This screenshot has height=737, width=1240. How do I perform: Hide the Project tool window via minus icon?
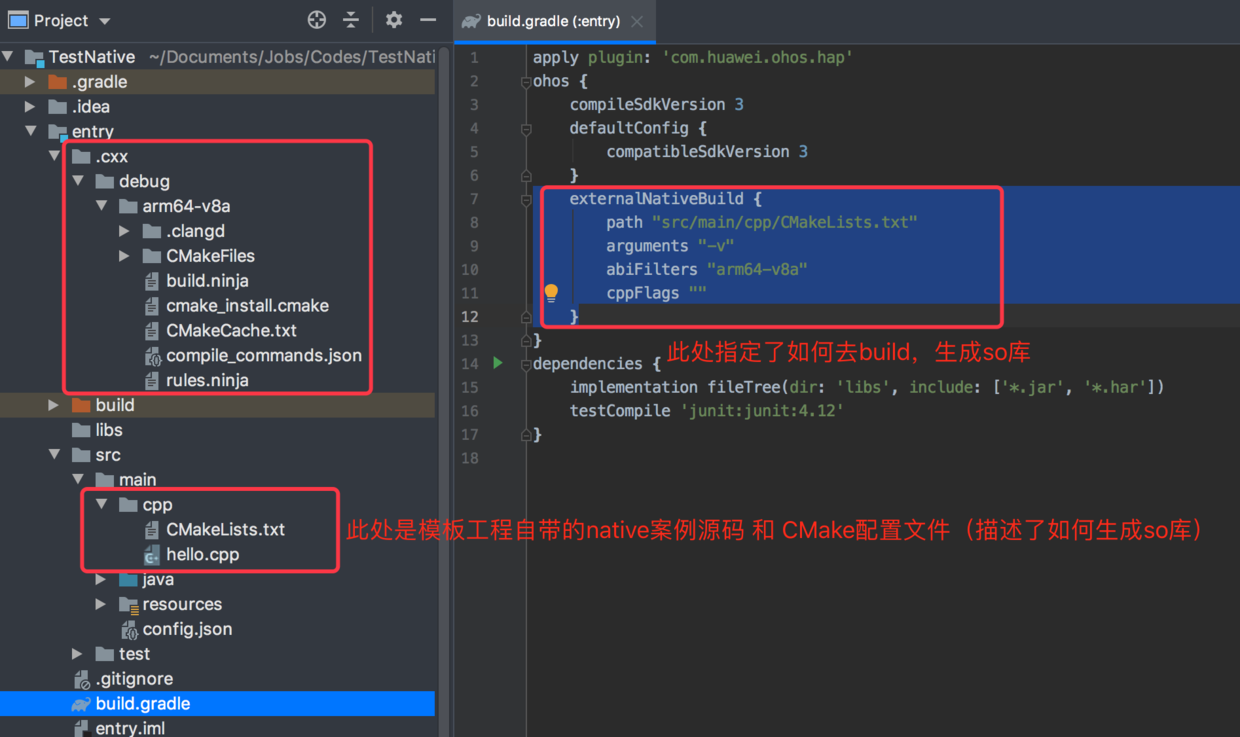pyautogui.click(x=428, y=20)
